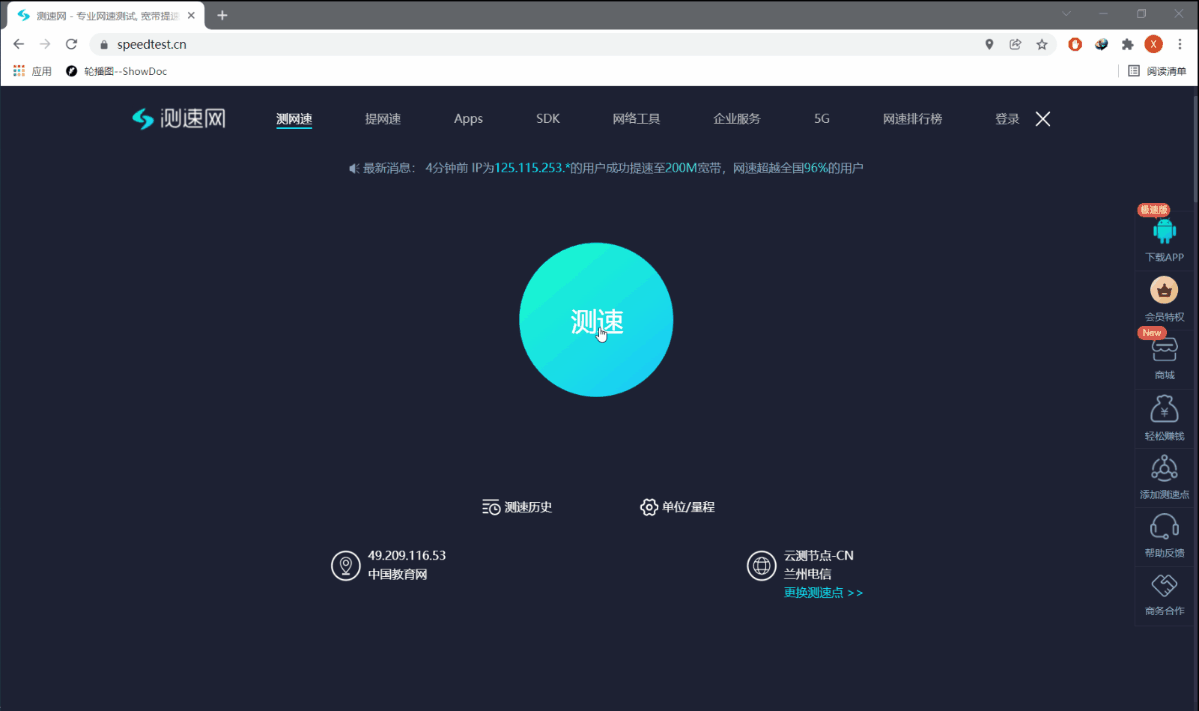Click the 测速网 logo
This screenshot has height=711, width=1199.
tap(179, 118)
